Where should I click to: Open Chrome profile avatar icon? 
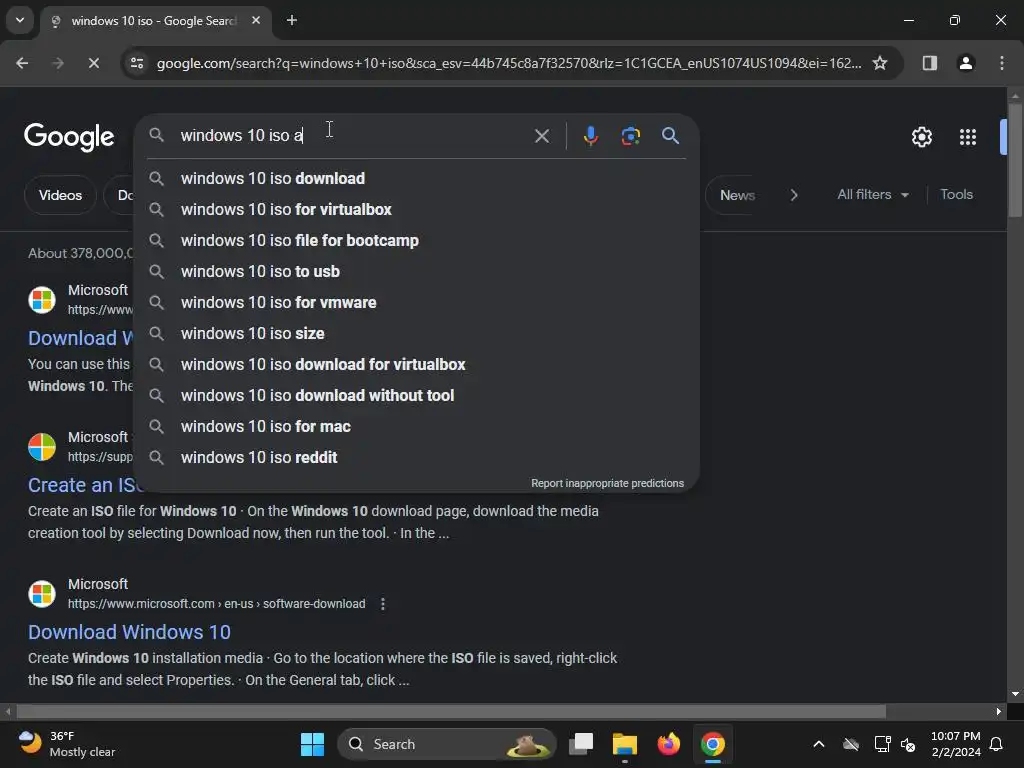pyautogui.click(x=965, y=63)
